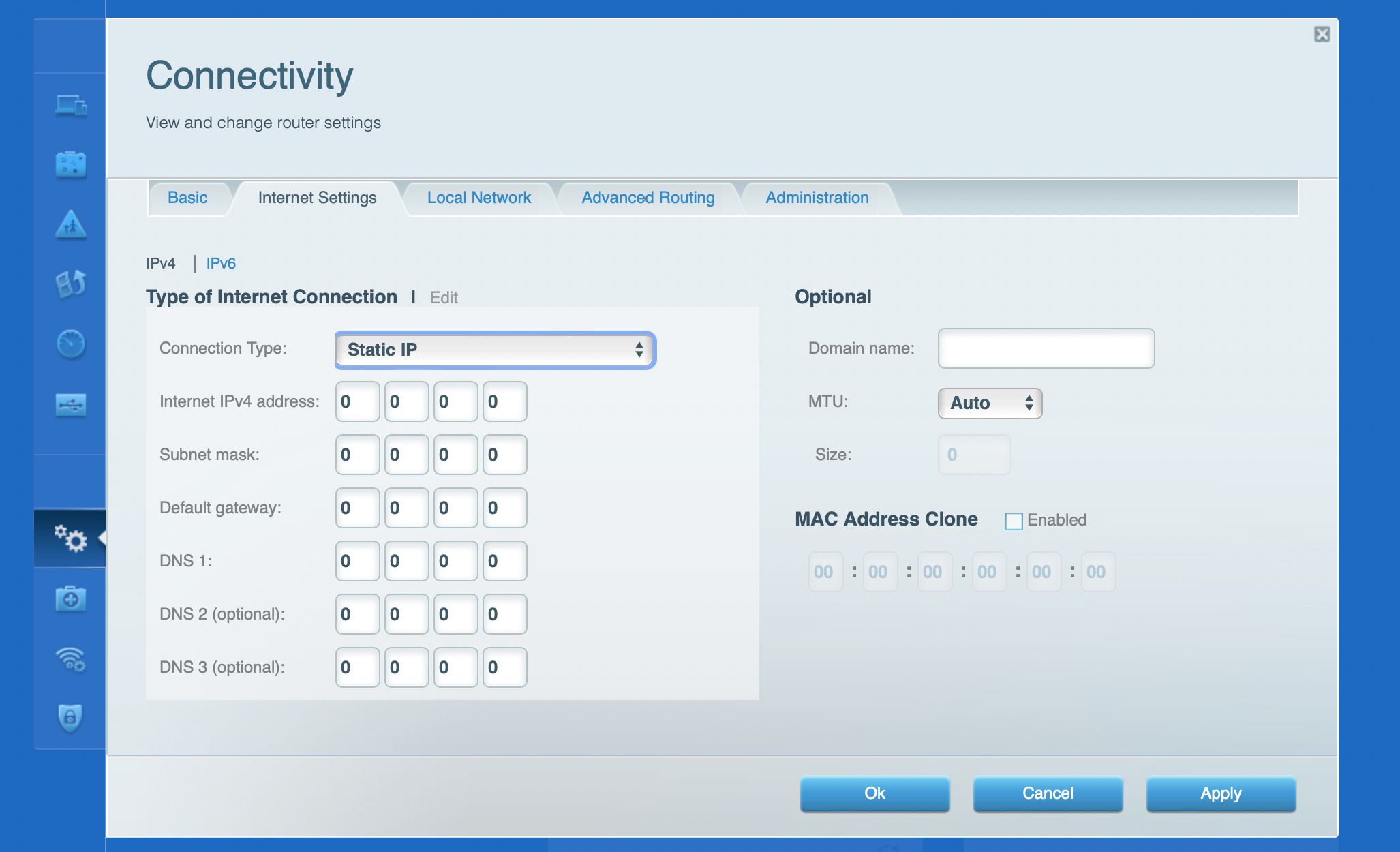Open Parental Controls warning-sign icon
Screen dimensions: 1400x852
point(71,225)
